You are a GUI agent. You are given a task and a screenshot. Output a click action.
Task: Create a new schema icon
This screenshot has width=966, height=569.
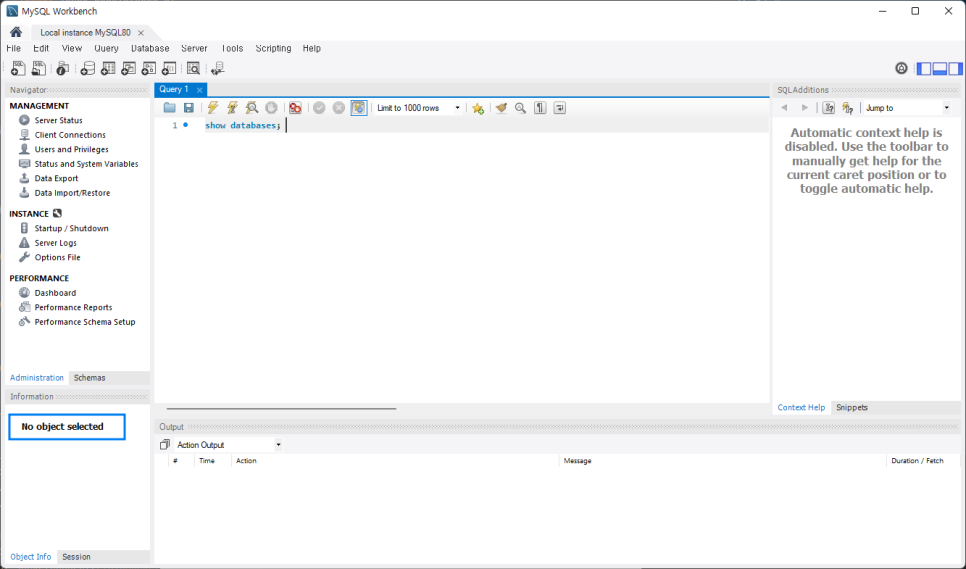tap(88, 68)
